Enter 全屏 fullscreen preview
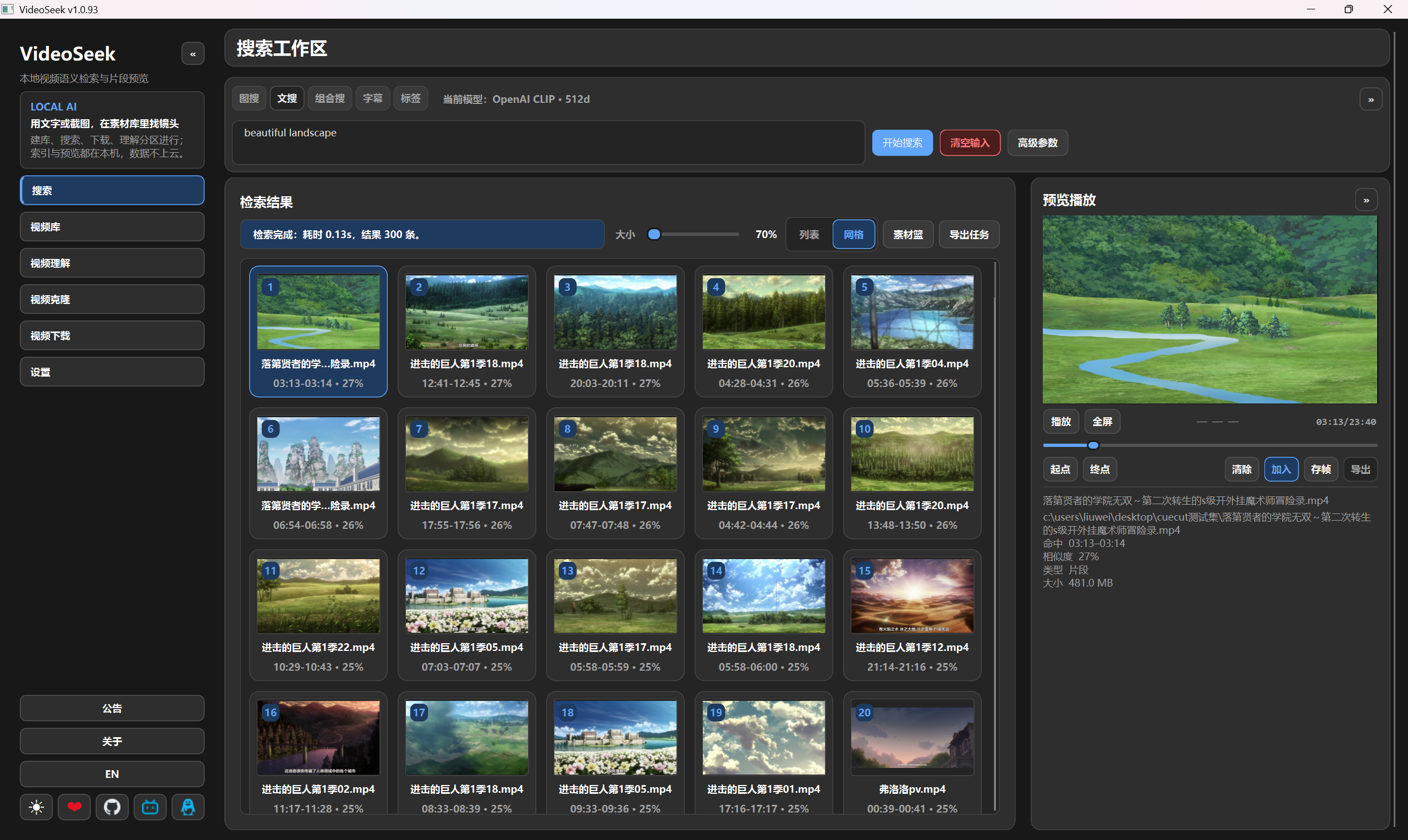 1102,422
